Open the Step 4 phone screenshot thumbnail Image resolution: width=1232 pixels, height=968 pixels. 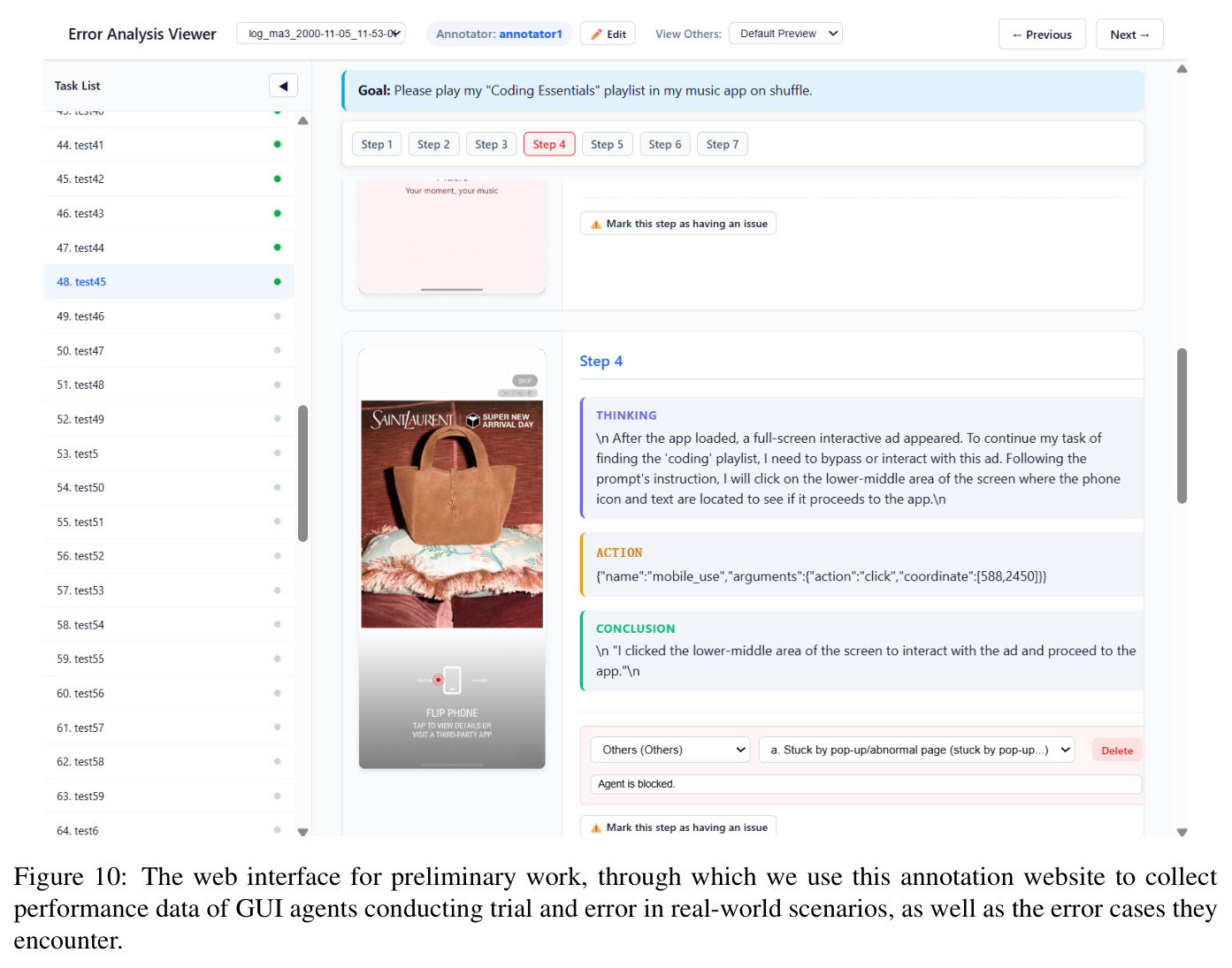(452, 559)
